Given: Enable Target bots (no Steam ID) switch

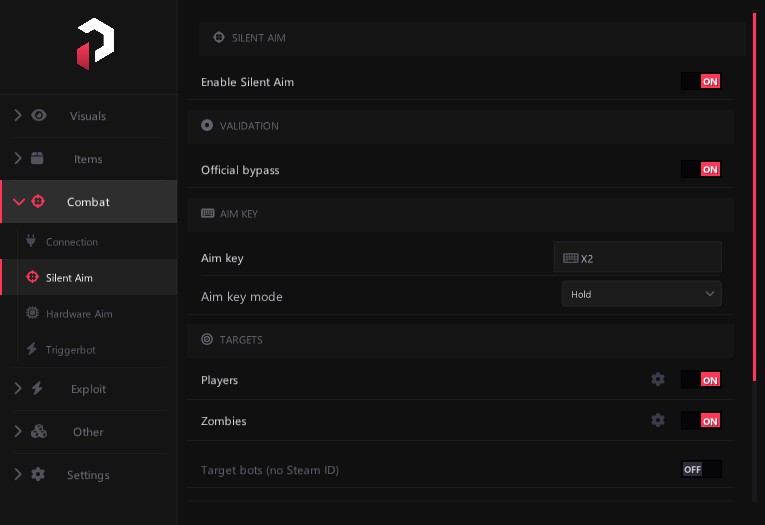Looking at the screenshot, I should click(x=701, y=469).
